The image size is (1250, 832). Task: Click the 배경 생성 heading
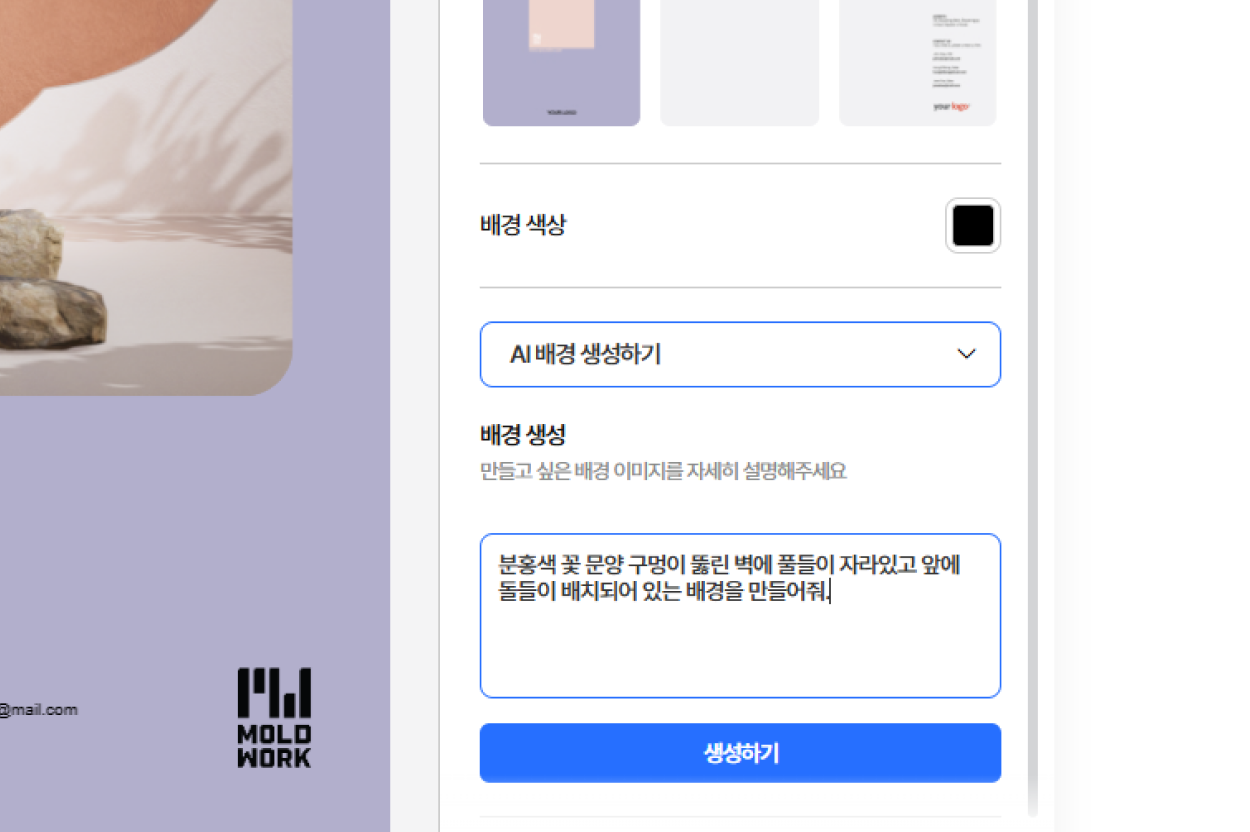click(523, 435)
